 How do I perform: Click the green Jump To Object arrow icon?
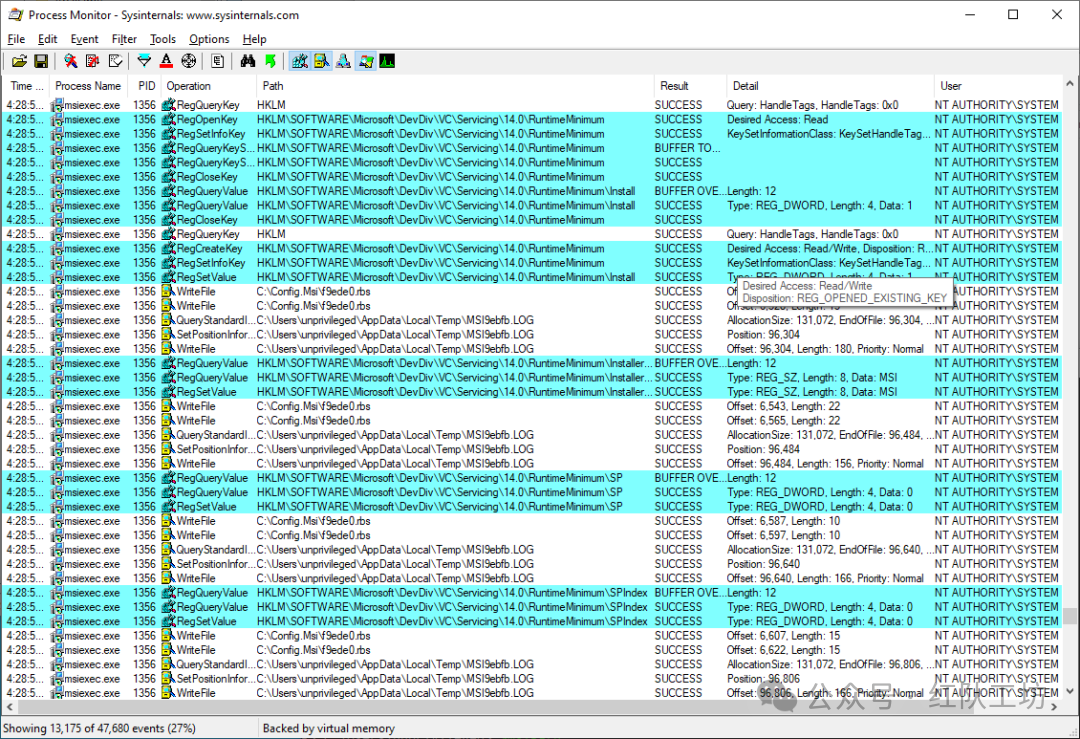point(270,61)
